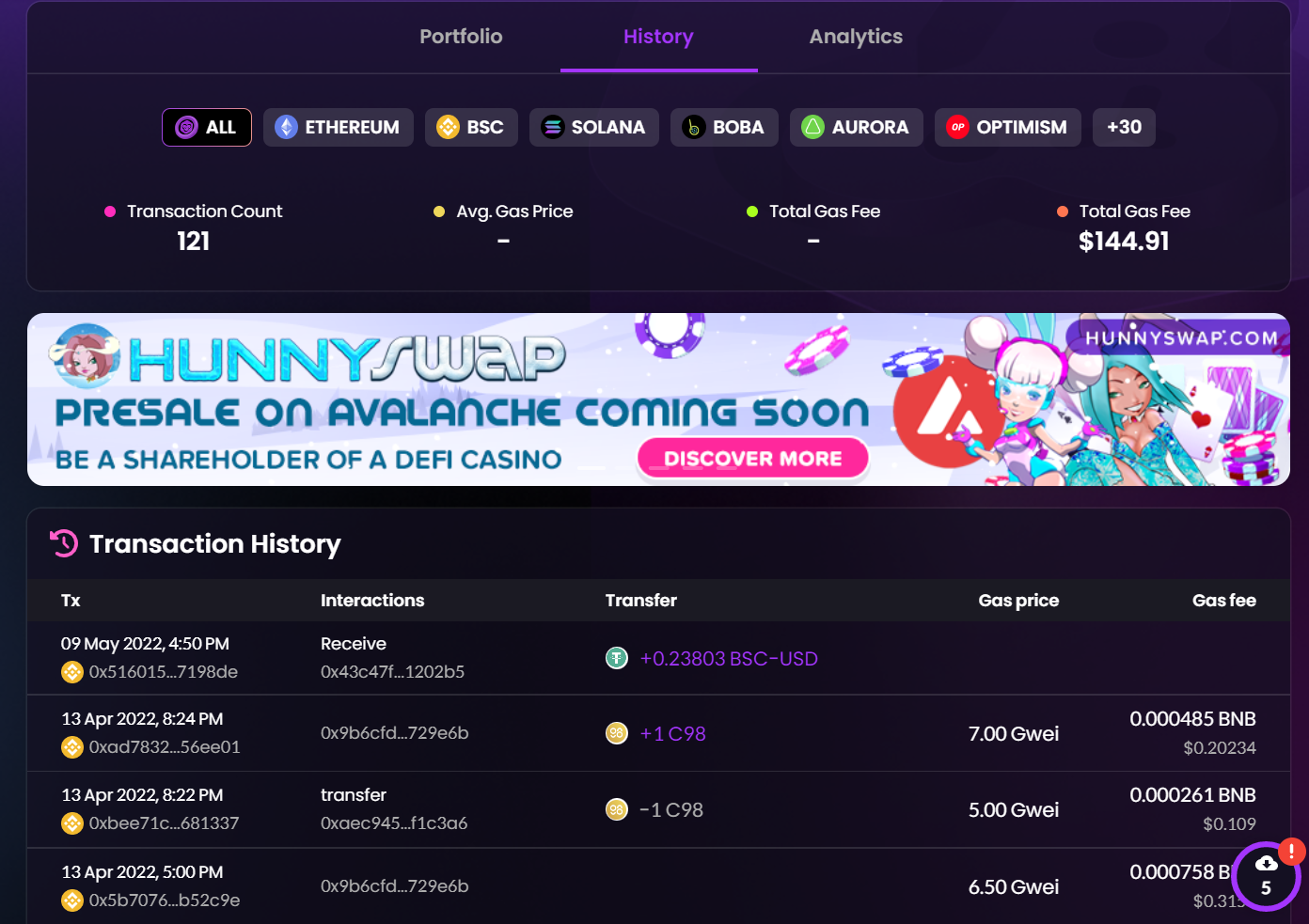Open tx hash 0x516015...7198de
1309x924 pixels.
click(x=164, y=672)
